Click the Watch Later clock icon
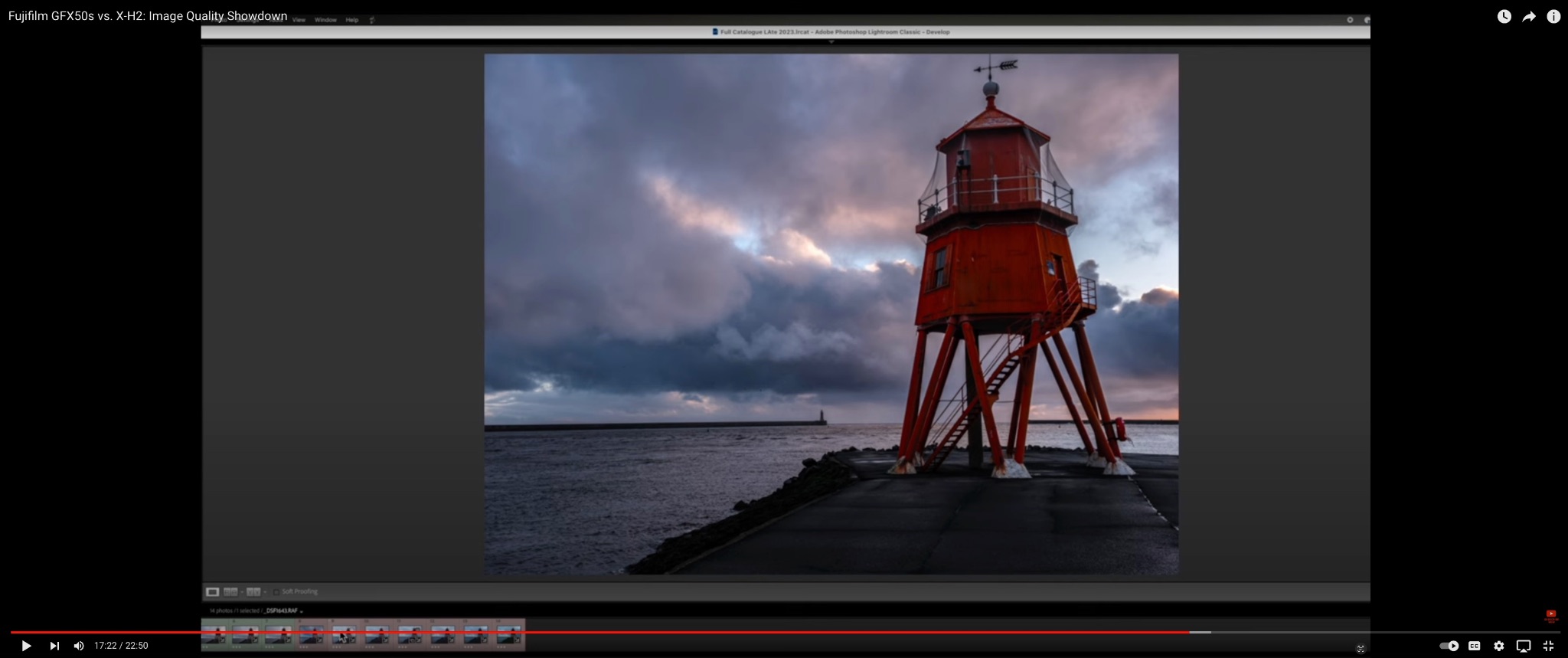The height and width of the screenshot is (658, 1568). [1504, 16]
